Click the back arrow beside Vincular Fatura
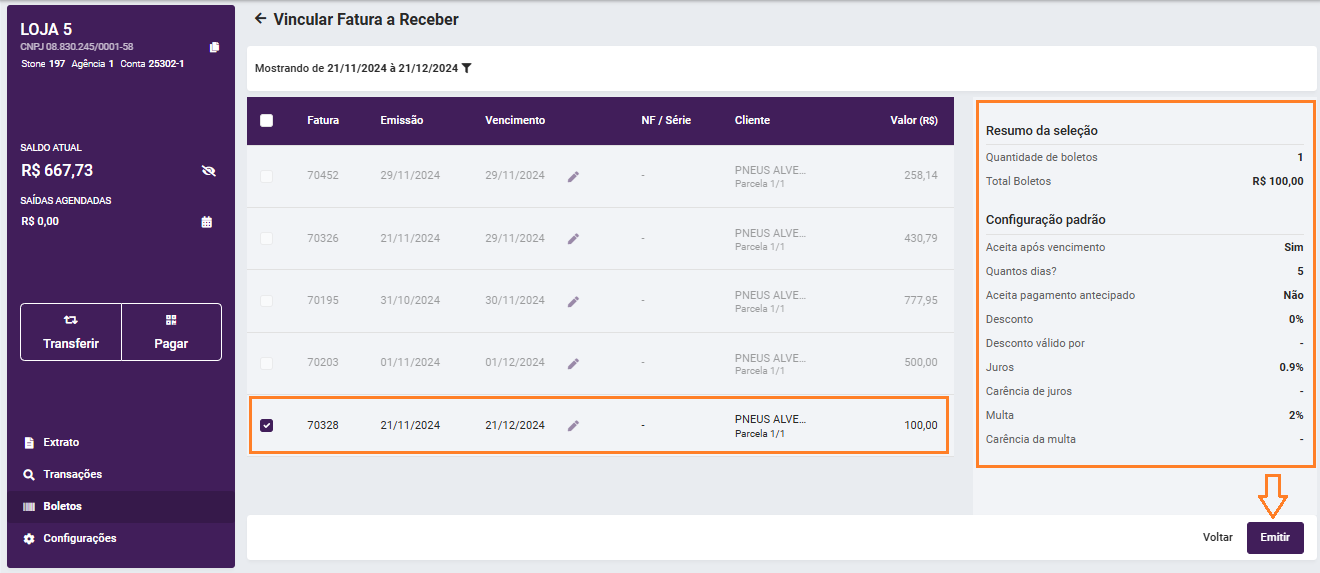This screenshot has height=573, width=1320. click(261, 19)
